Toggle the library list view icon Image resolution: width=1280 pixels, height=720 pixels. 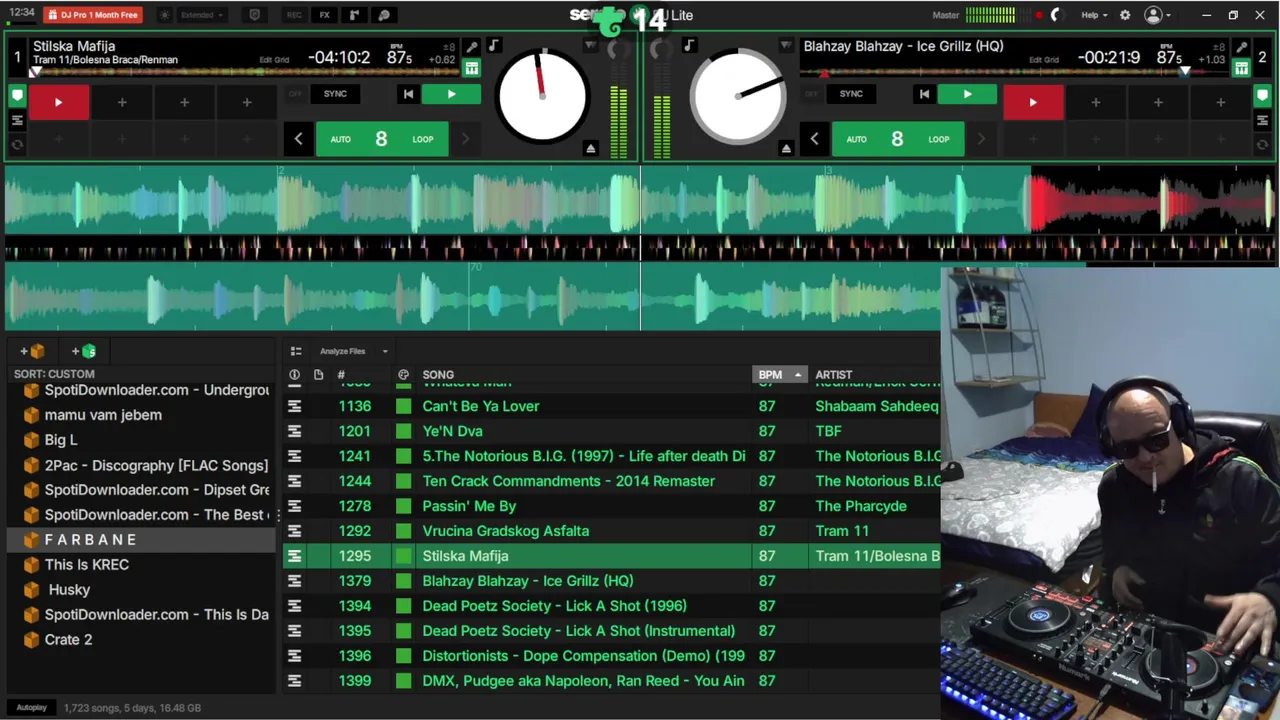[x=296, y=351]
